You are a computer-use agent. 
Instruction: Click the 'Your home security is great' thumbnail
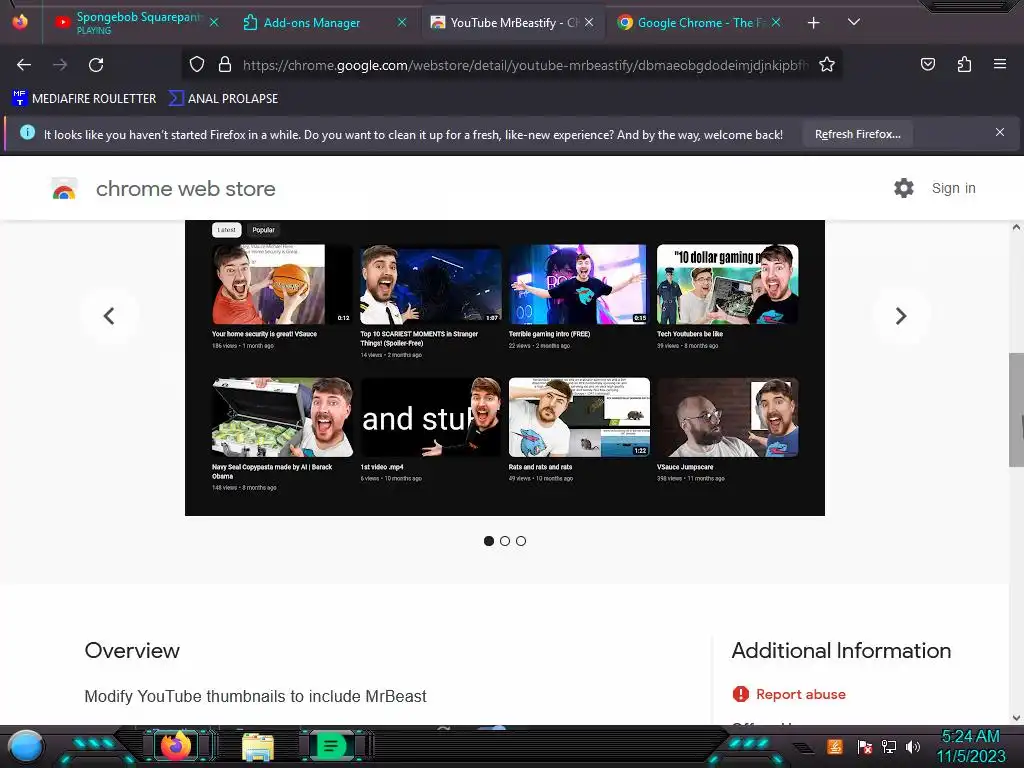281,285
